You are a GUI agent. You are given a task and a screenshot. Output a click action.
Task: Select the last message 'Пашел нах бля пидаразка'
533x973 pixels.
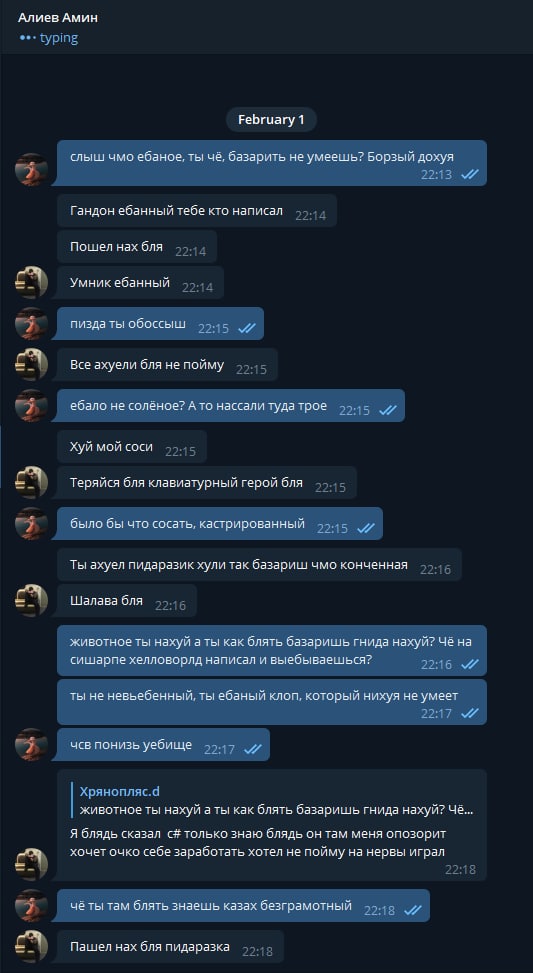[168, 946]
